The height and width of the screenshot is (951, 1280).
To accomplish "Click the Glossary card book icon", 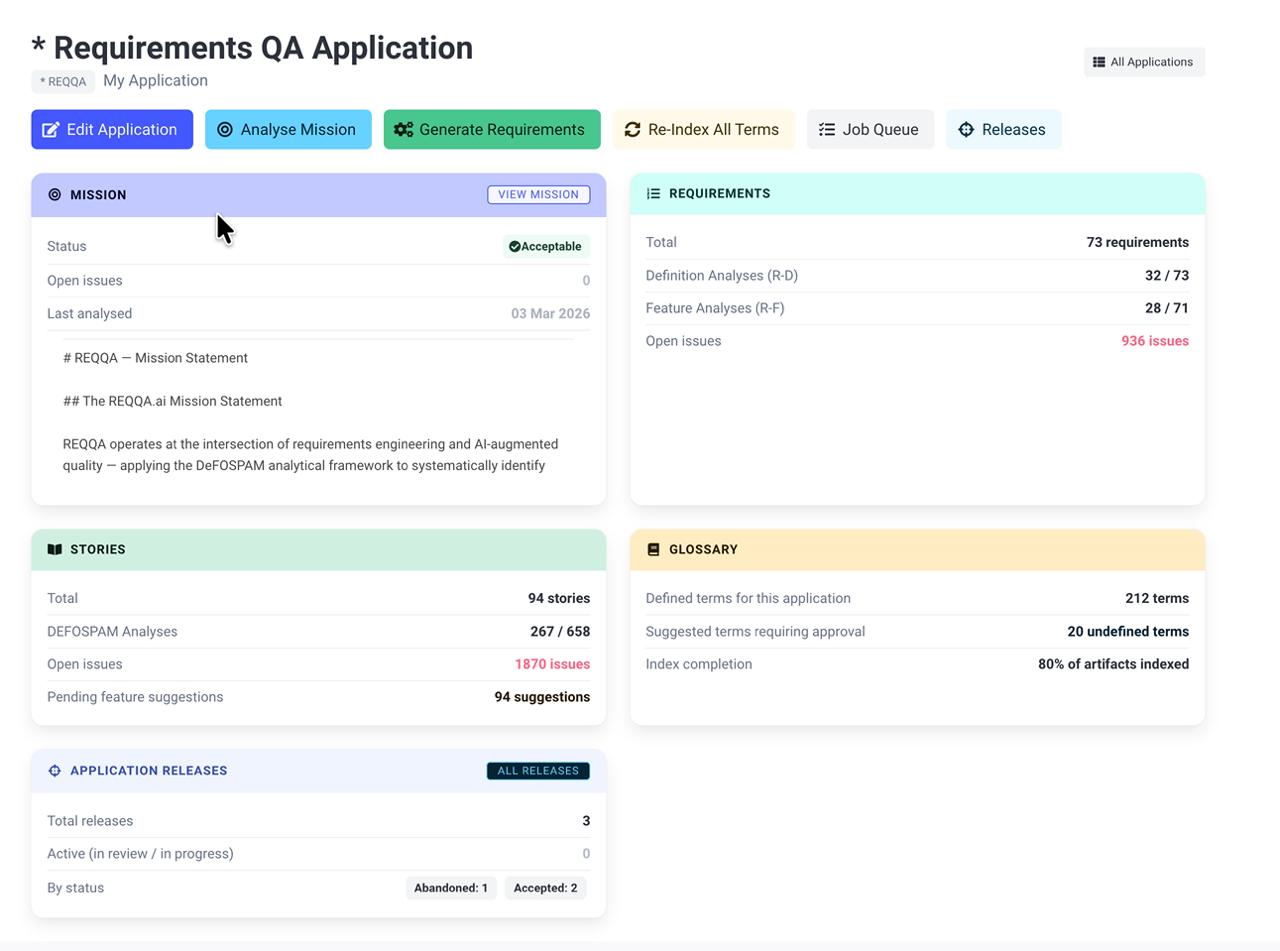I will click(654, 550).
